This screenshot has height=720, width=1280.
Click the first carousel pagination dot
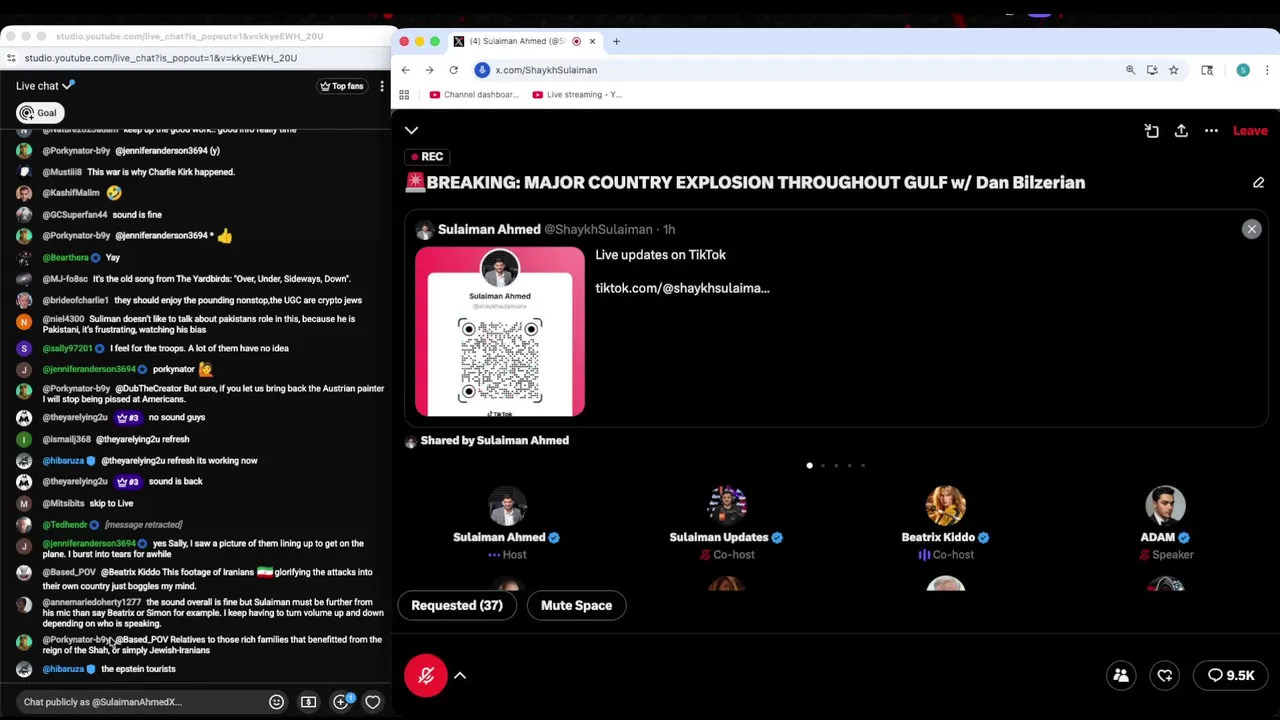point(809,465)
